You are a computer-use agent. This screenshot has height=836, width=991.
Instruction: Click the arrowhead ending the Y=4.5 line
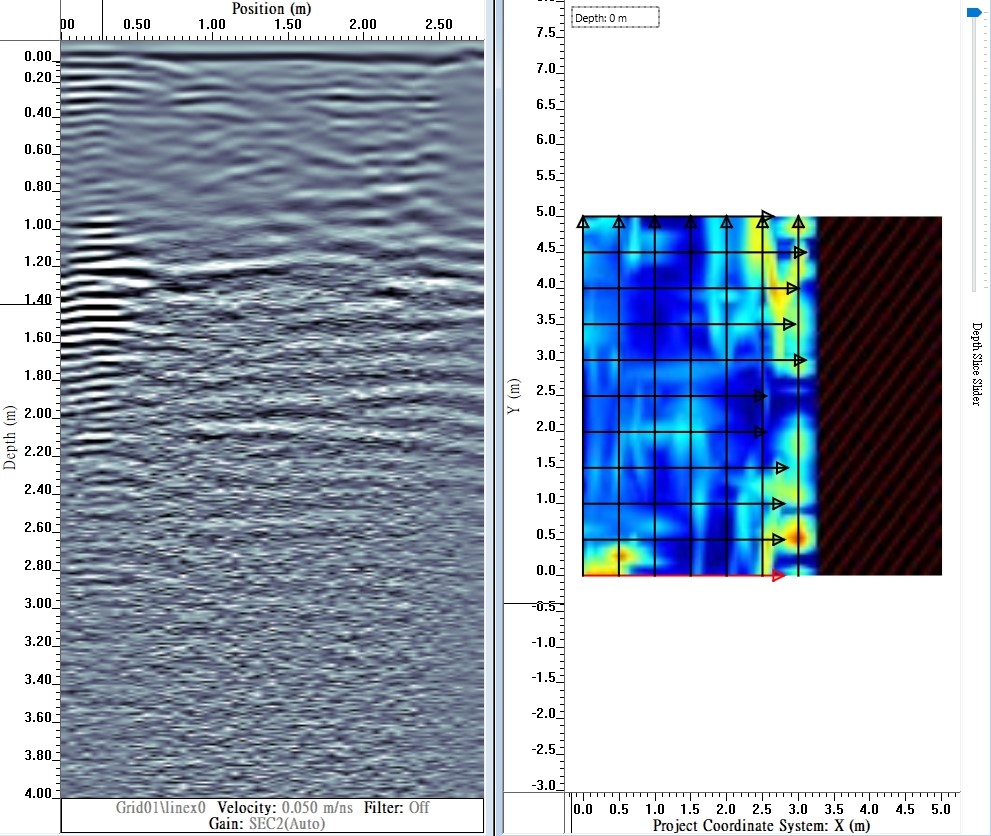(800, 253)
